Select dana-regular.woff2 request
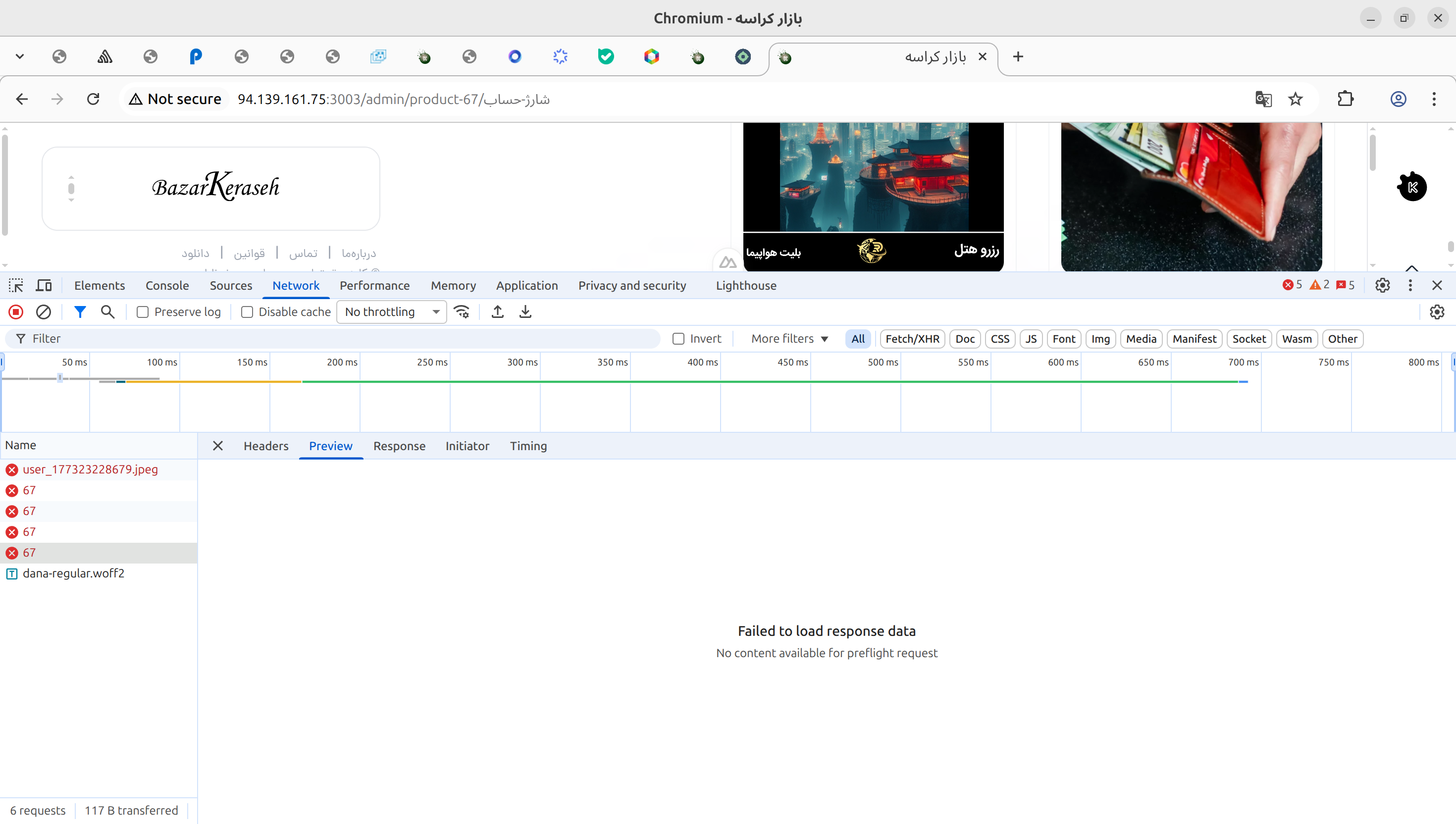Viewport: 1456px width, 824px height. 99,573
